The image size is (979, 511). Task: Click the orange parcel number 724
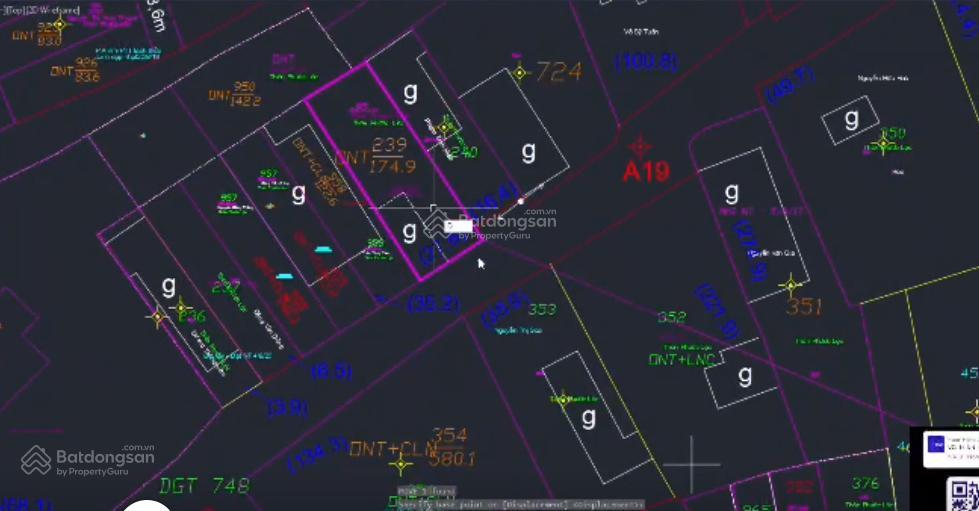point(559,71)
